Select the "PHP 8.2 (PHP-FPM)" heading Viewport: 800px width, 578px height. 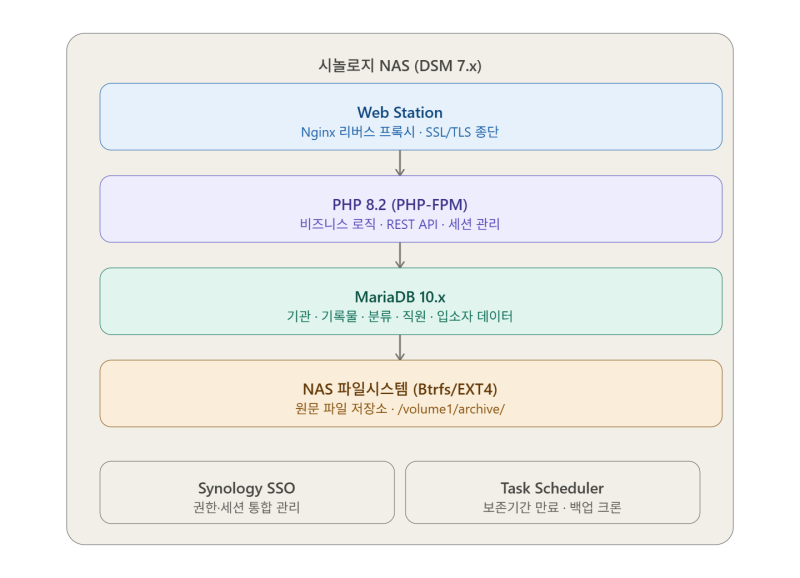399,205
